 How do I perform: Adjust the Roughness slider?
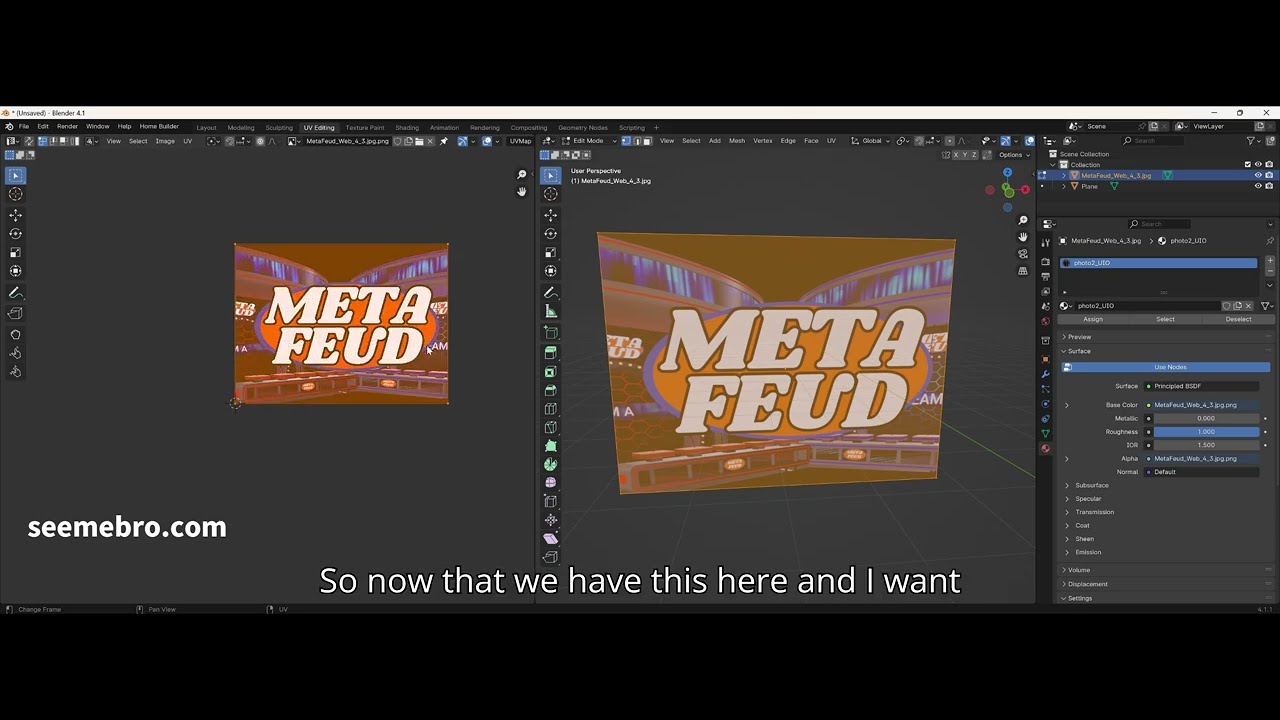tap(1206, 432)
